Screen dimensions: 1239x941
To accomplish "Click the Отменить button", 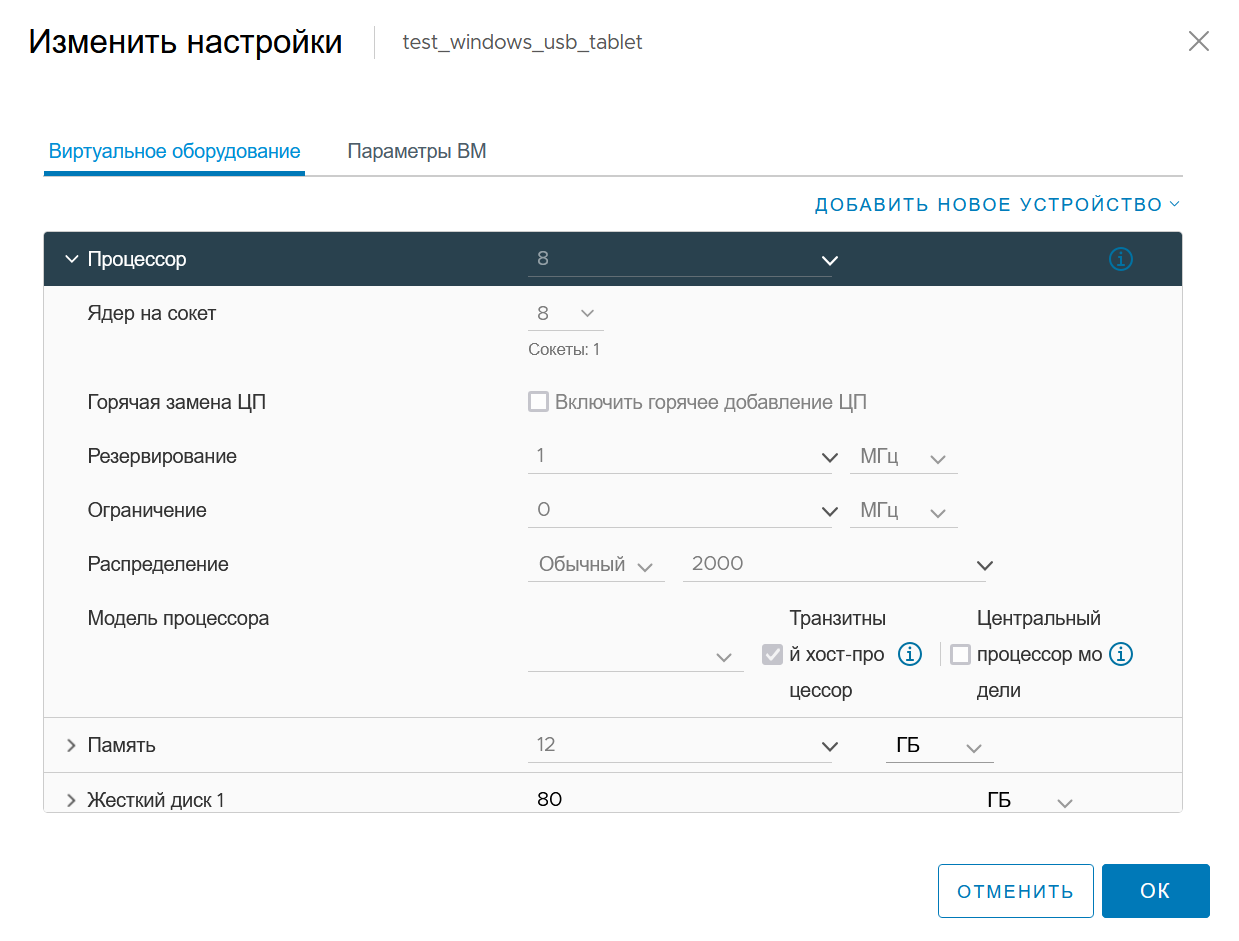I will (x=1016, y=891).
